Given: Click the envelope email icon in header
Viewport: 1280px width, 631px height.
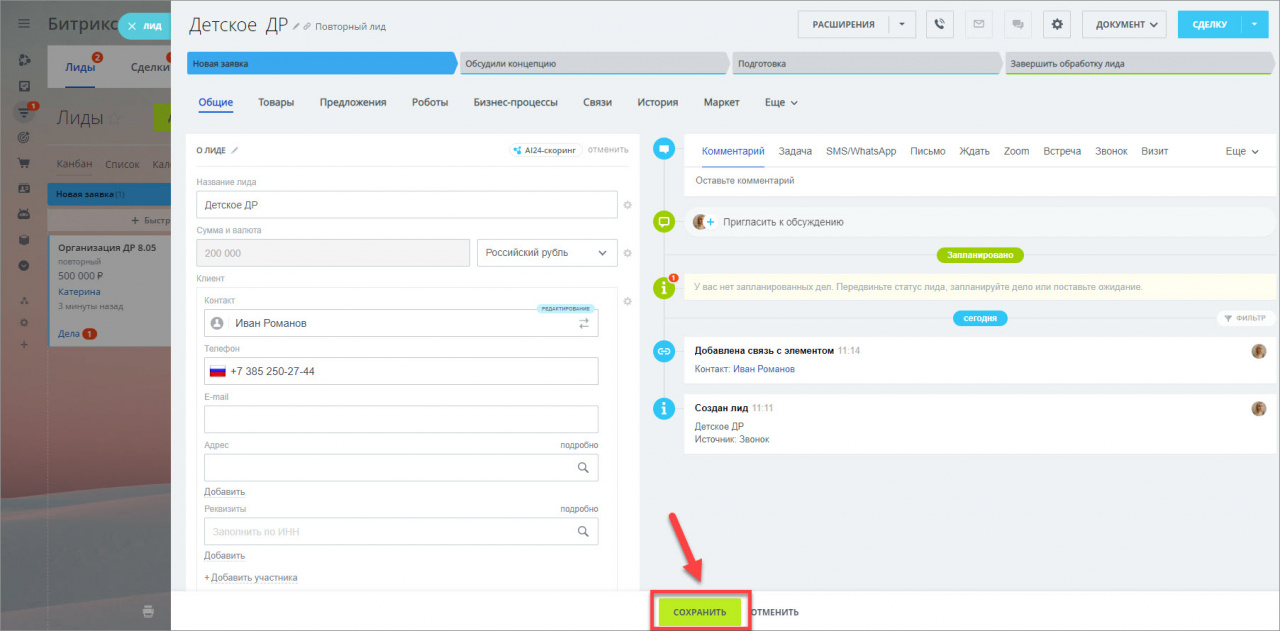Looking at the screenshot, I should click(978, 24).
